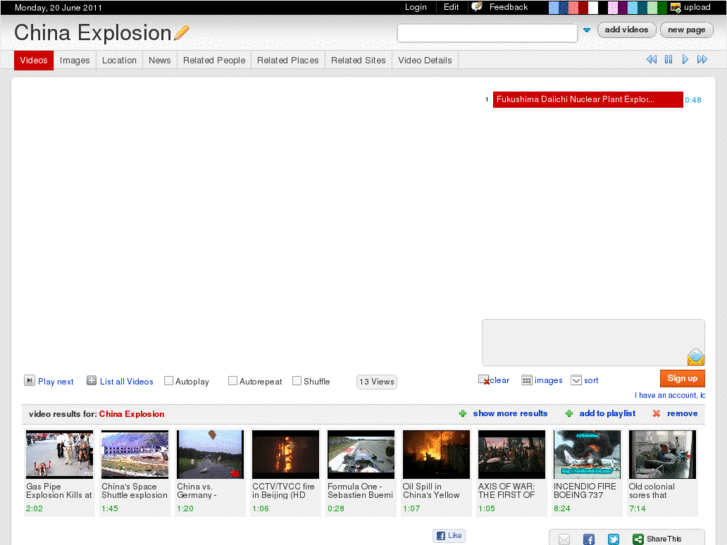Share on Facebook icon in share bar
This screenshot has height=545, width=727.
pyautogui.click(x=588, y=539)
